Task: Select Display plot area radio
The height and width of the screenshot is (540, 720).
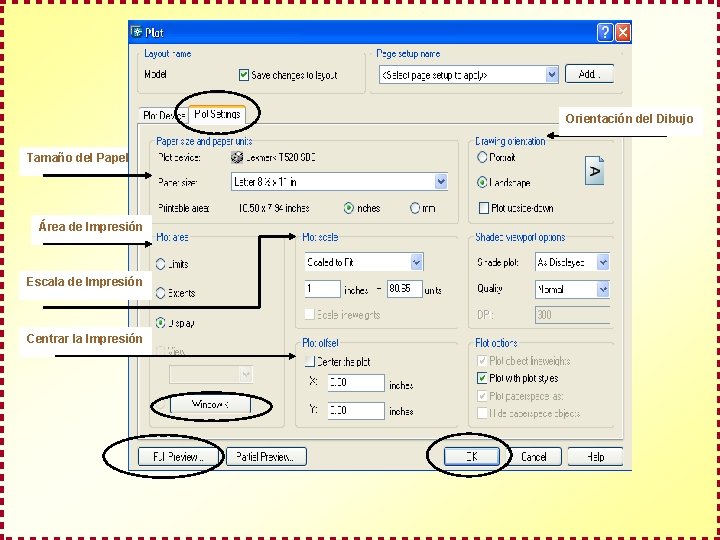Action: click(x=160, y=323)
